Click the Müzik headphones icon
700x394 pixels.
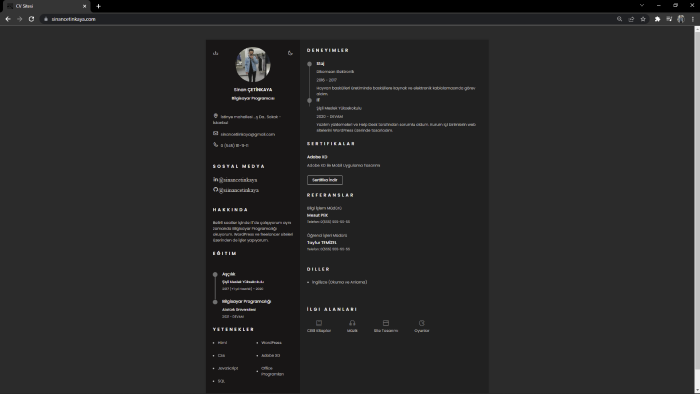click(x=352, y=323)
